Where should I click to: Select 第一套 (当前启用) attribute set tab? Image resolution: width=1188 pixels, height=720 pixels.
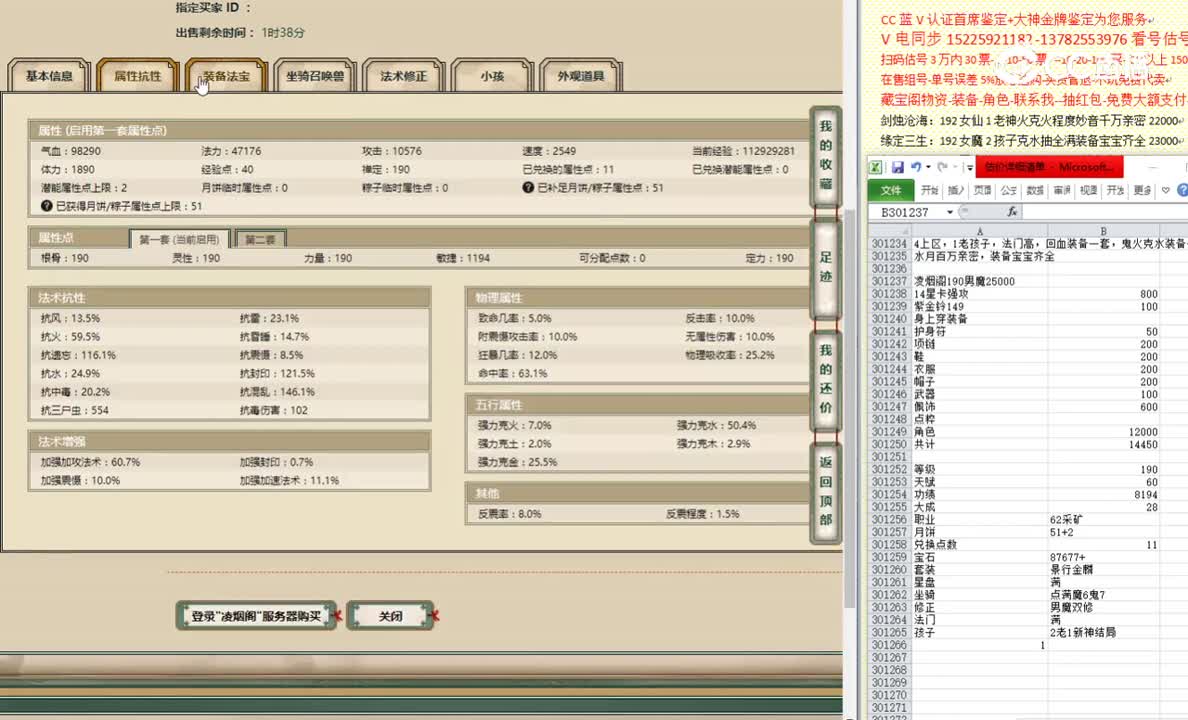click(180, 239)
